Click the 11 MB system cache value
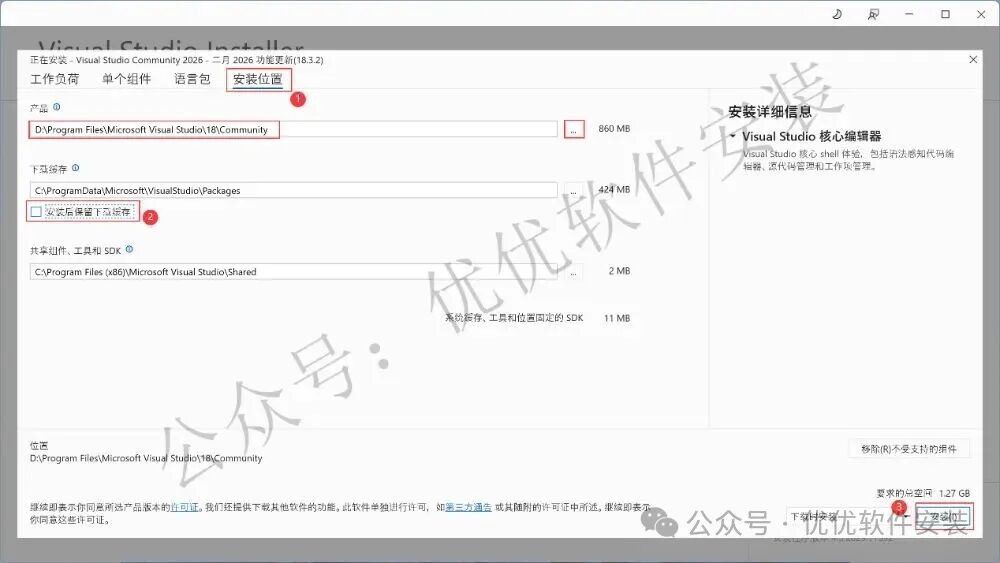Viewport: 1000px width, 563px height. coord(617,318)
